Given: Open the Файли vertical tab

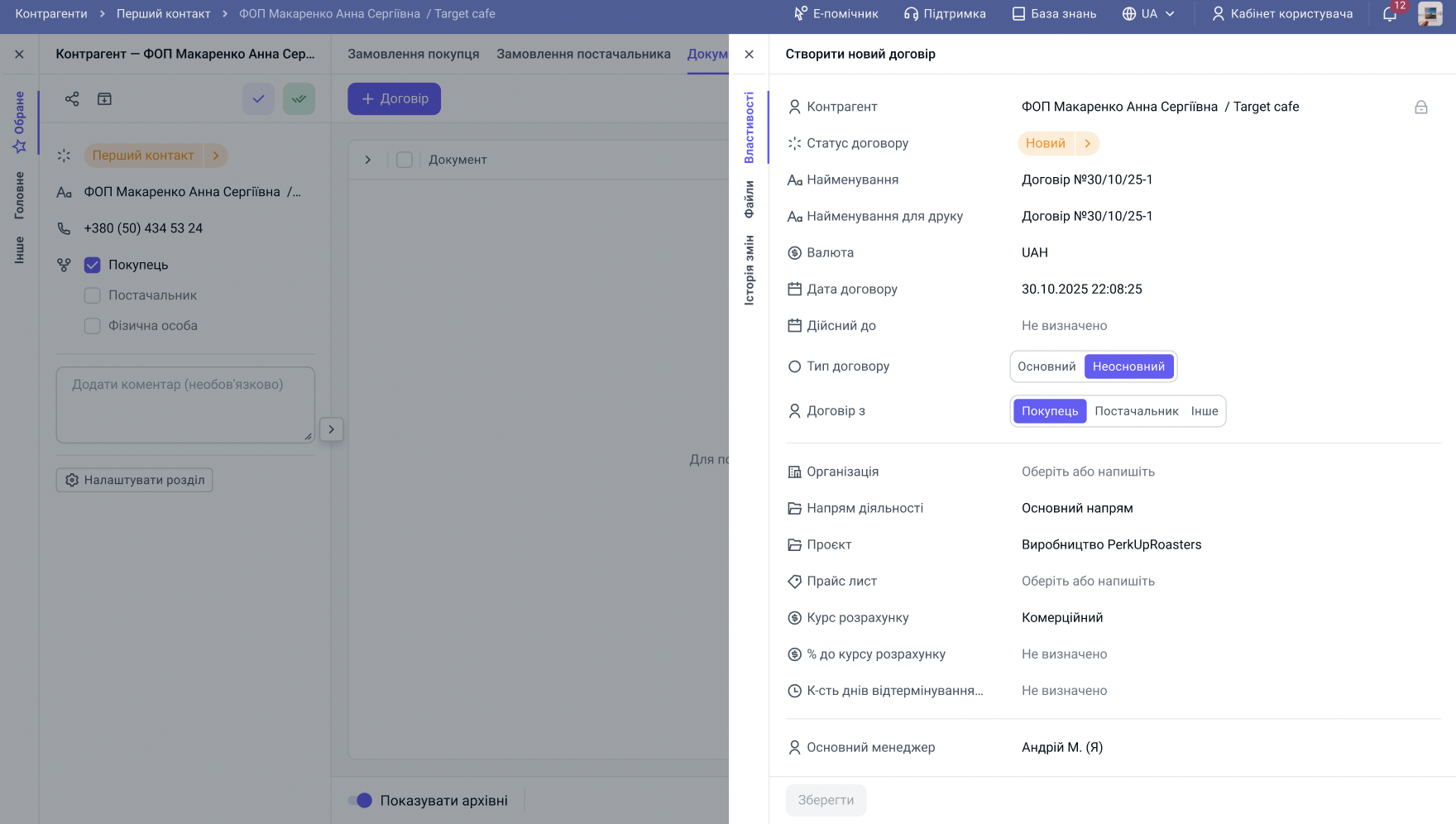Looking at the screenshot, I should pyautogui.click(x=750, y=199).
